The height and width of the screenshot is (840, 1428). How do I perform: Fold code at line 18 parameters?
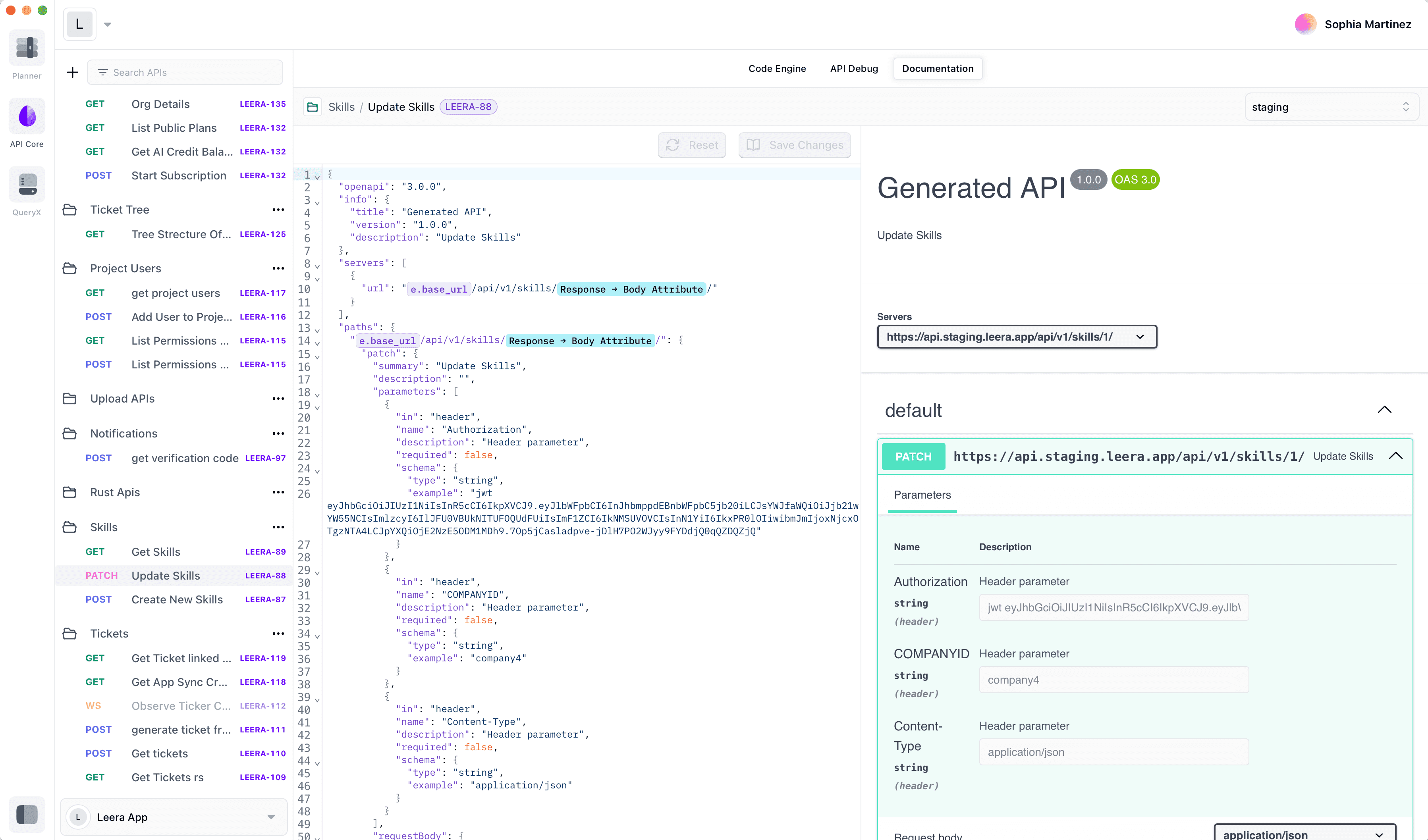pos(317,395)
